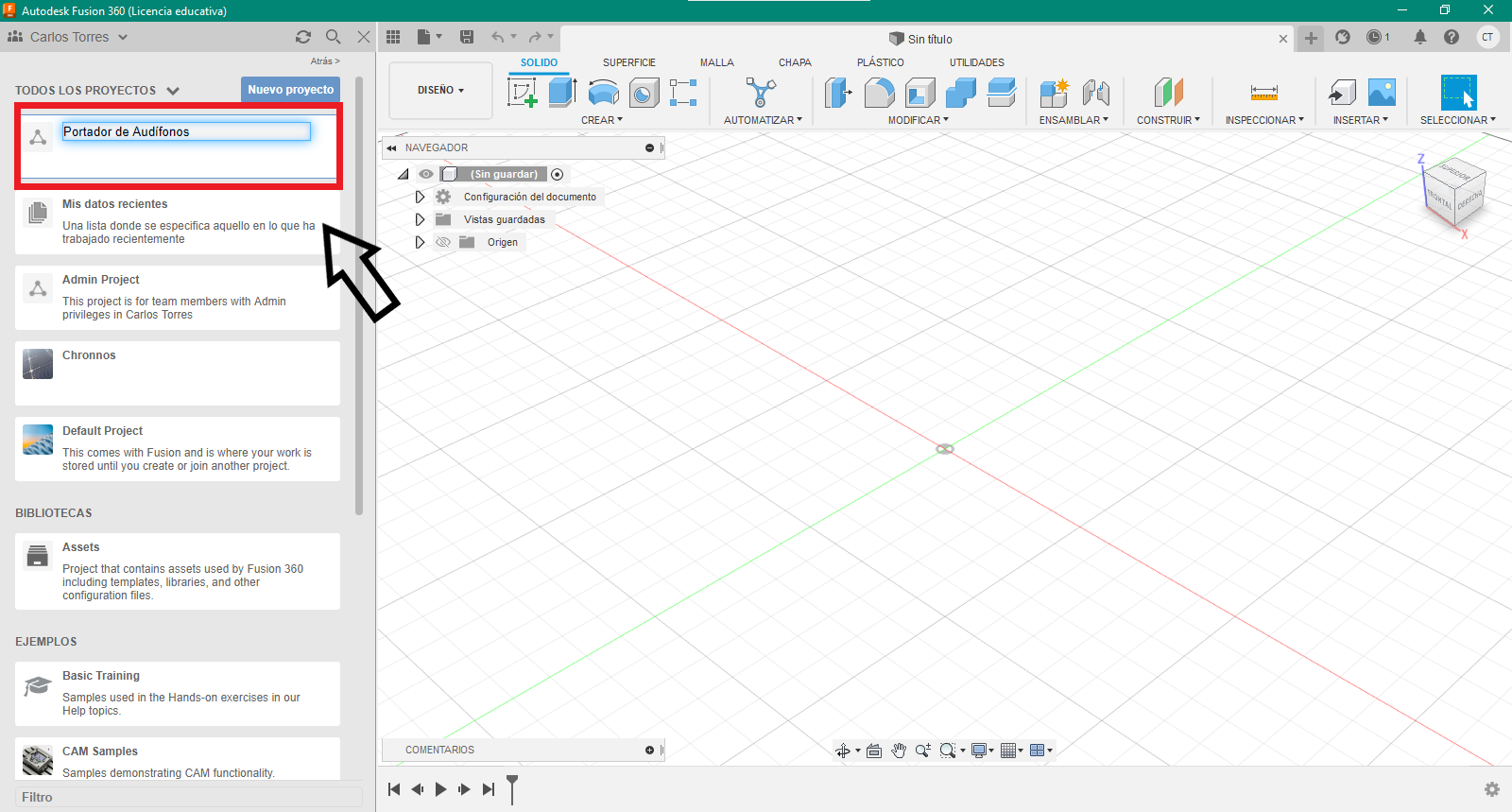Select the Press Pull tool
The width and height of the screenshot is (1512, 812).
click(x=838, y=93)
